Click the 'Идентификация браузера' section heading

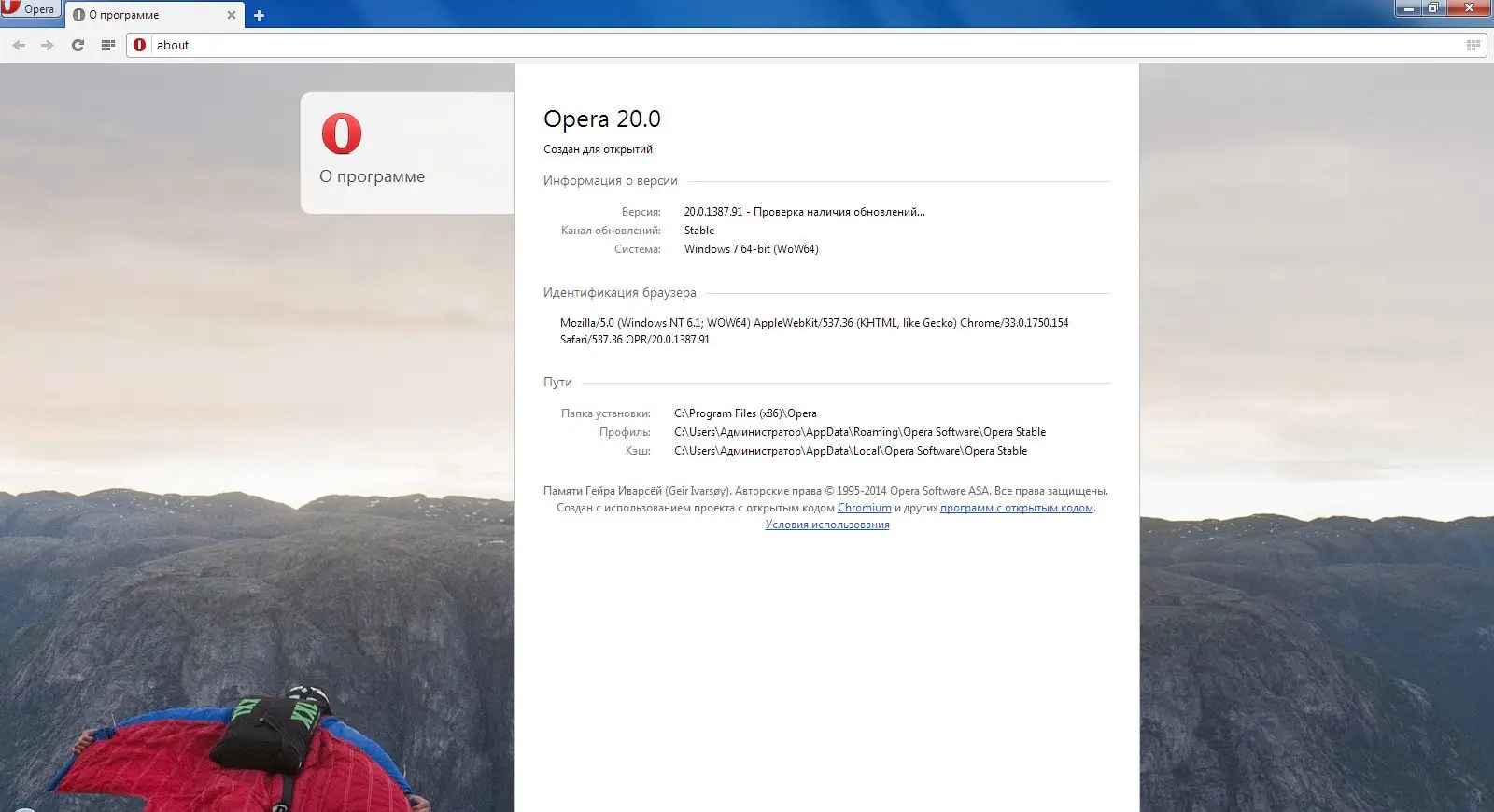point(620,293)
